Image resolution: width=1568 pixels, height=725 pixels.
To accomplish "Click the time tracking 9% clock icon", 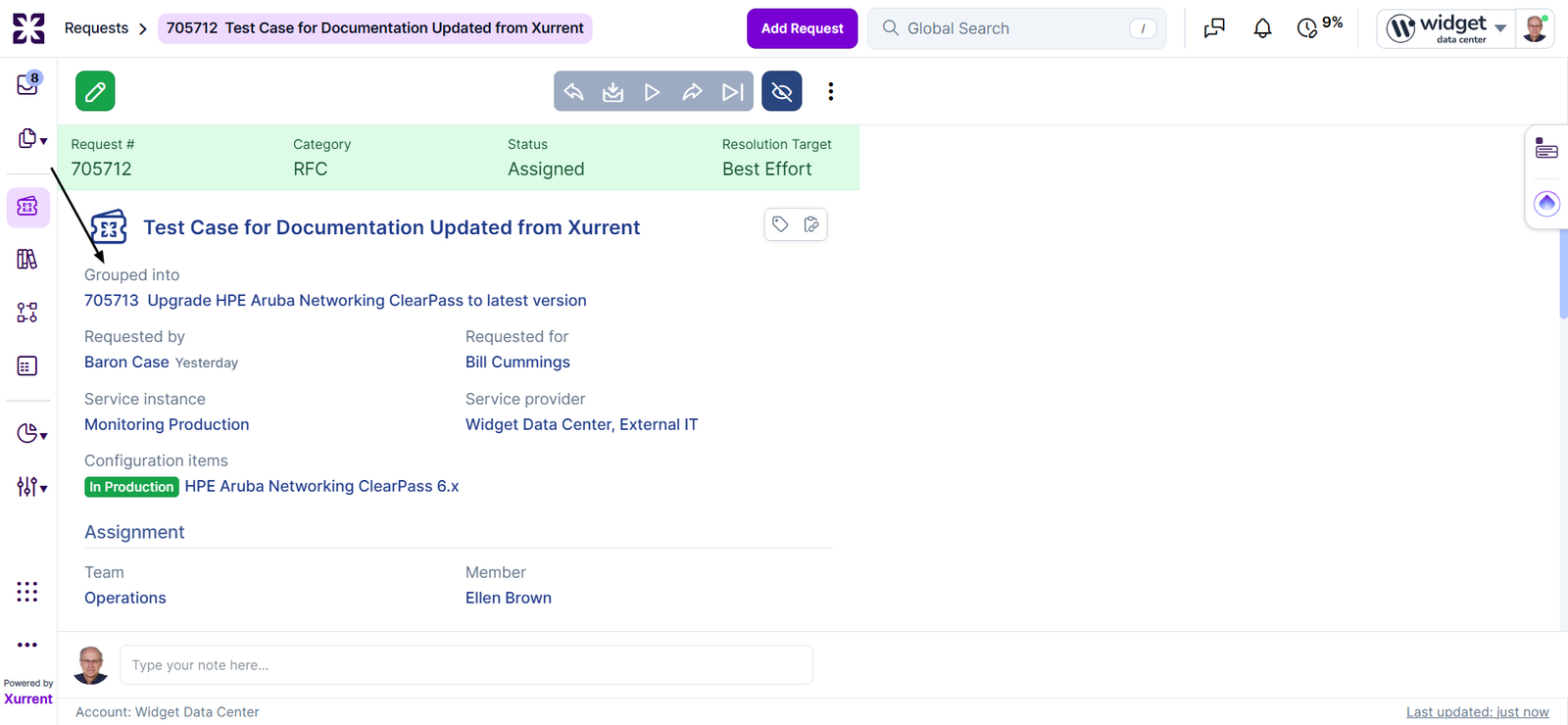I will pos(1319,26).
